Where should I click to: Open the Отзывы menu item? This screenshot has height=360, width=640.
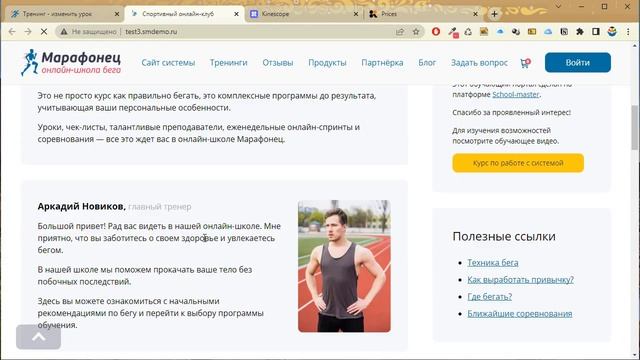pos(278,63)
